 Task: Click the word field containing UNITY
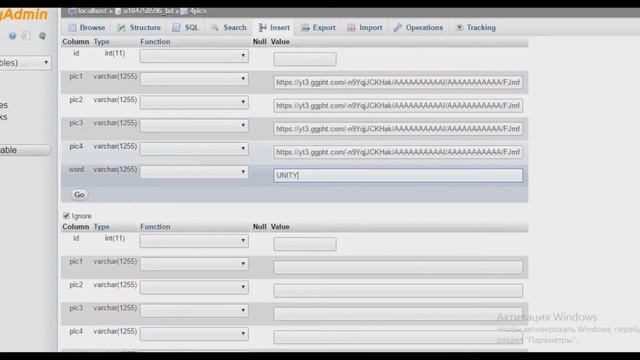tap(398, 176)
